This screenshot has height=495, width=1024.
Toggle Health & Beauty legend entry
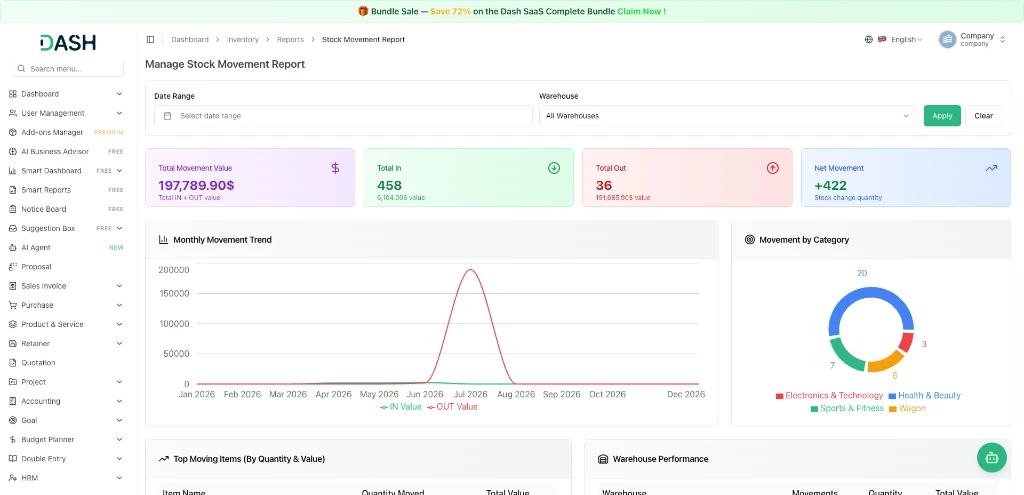tap(924, 396)
